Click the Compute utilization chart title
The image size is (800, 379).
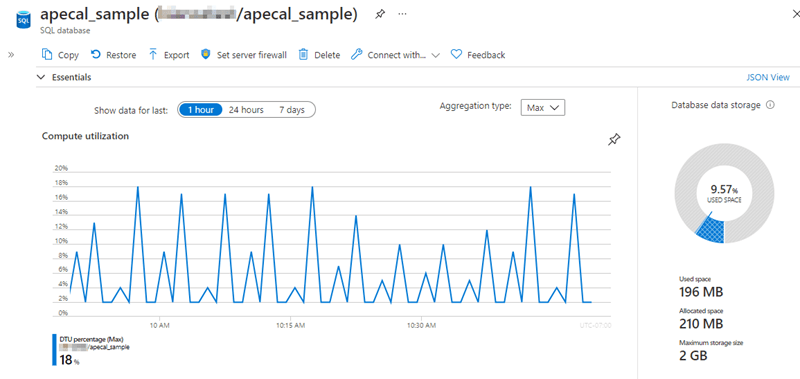[85, 136]
